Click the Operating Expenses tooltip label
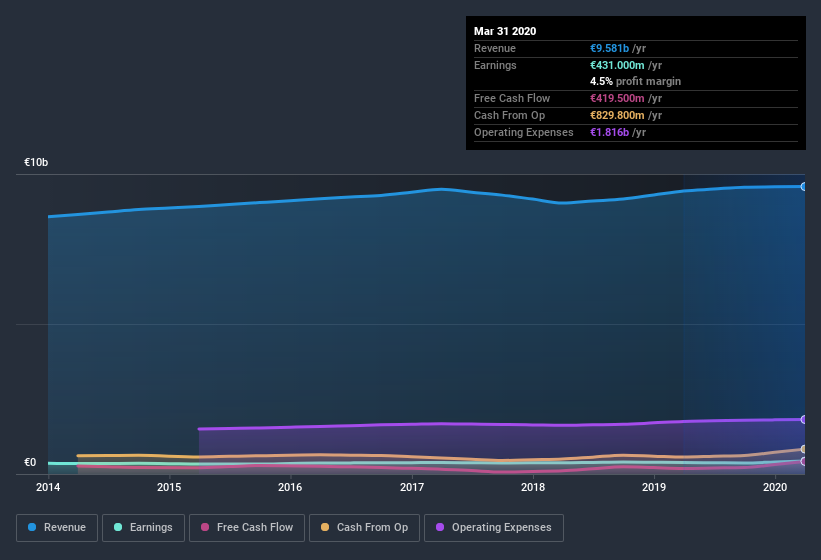 point(523,132)
